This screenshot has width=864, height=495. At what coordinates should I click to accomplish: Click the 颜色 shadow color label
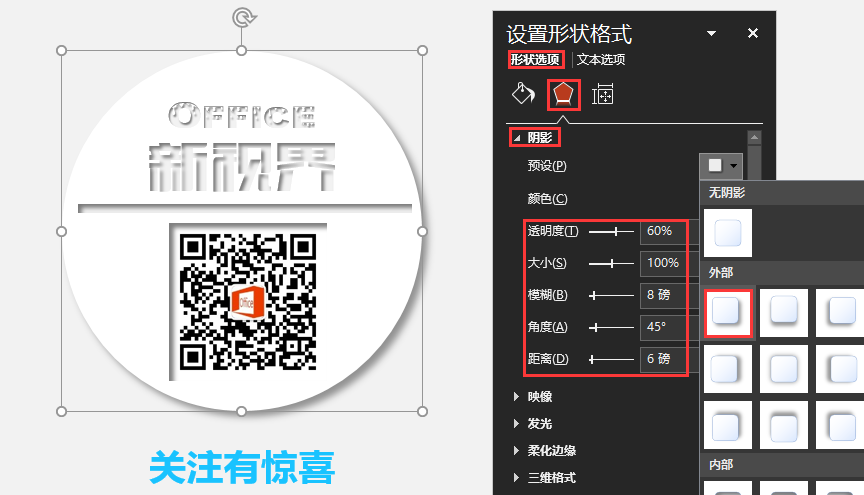(547, 198)
